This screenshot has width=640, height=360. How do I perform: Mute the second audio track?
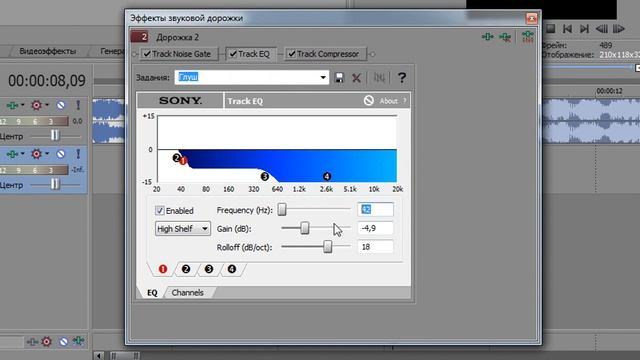pyautogui.click(x=61, y=154)
